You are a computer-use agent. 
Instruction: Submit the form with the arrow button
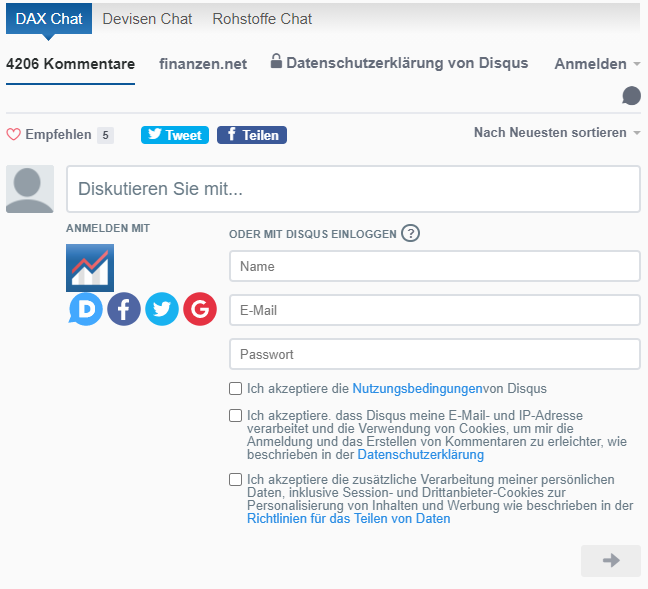tap(610, 561)
